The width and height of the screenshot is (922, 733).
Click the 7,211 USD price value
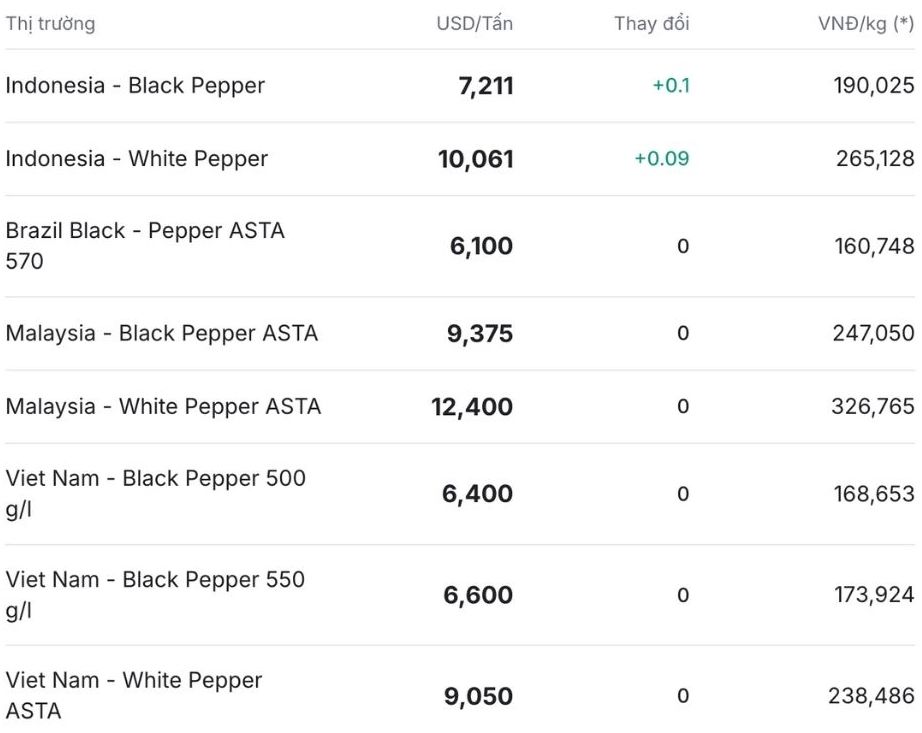pos(485,86)
